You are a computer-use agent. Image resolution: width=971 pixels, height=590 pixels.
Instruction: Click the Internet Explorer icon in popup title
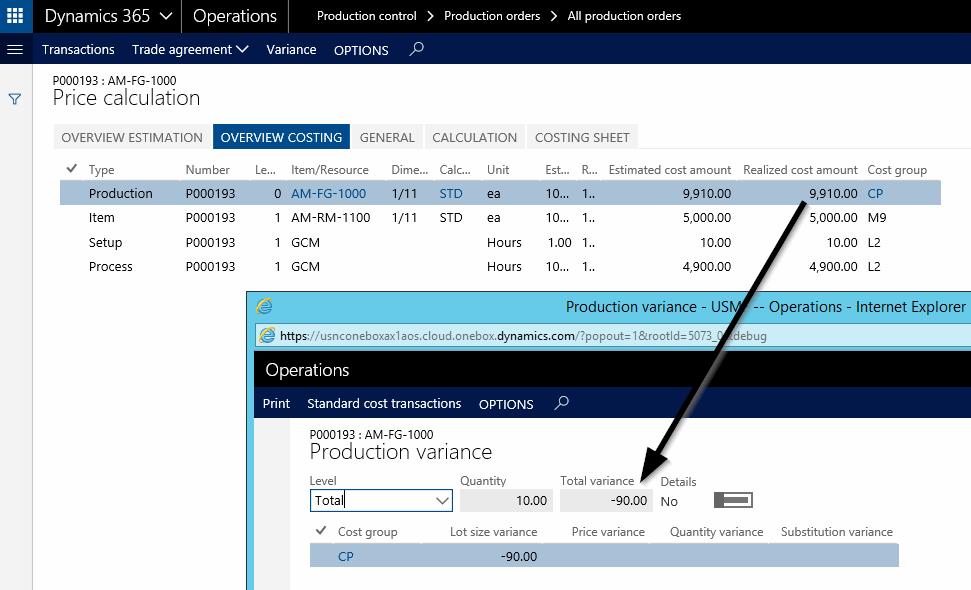(x=264, y=307)
